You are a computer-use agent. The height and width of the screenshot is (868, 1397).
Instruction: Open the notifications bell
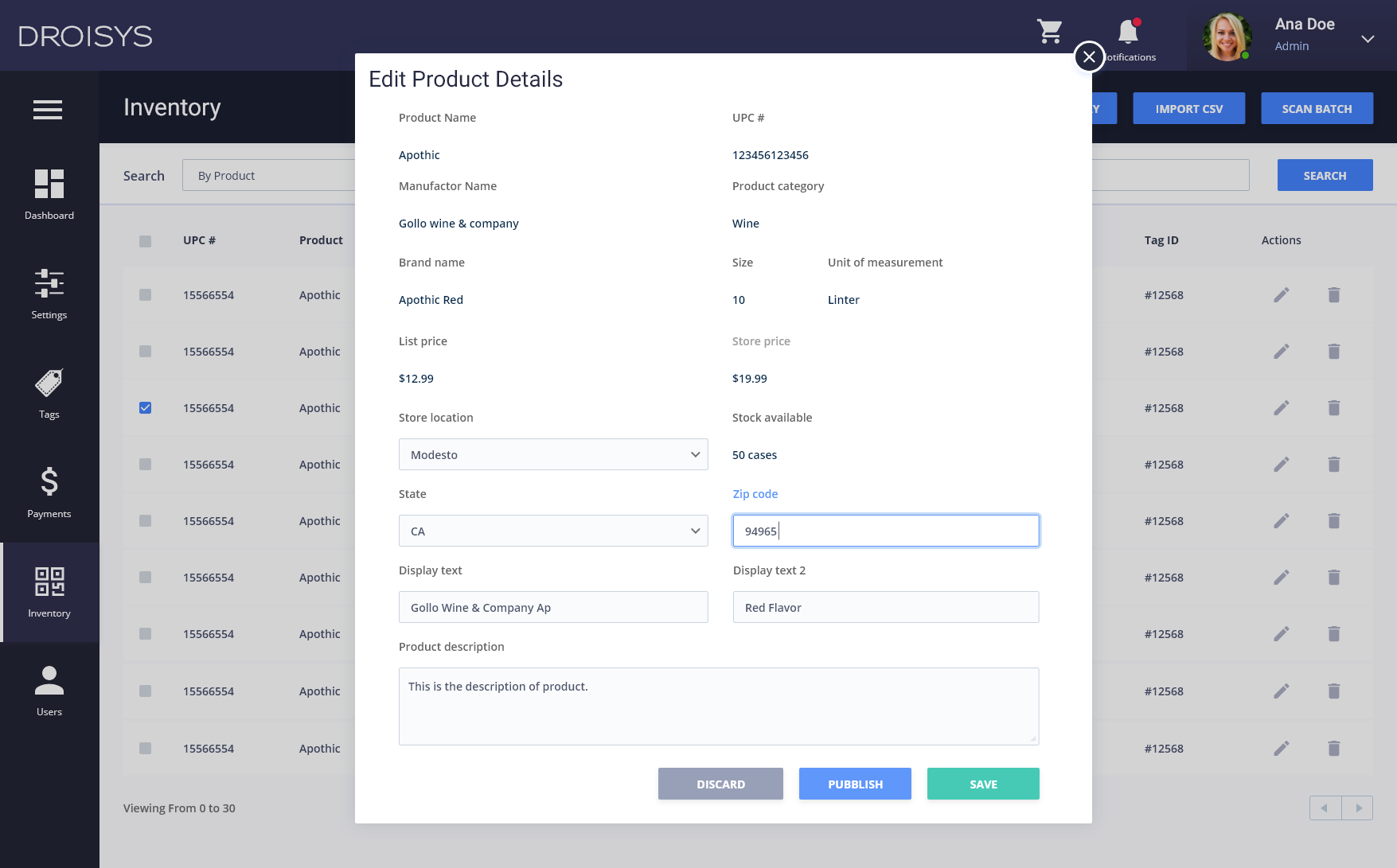[1128, 33]
